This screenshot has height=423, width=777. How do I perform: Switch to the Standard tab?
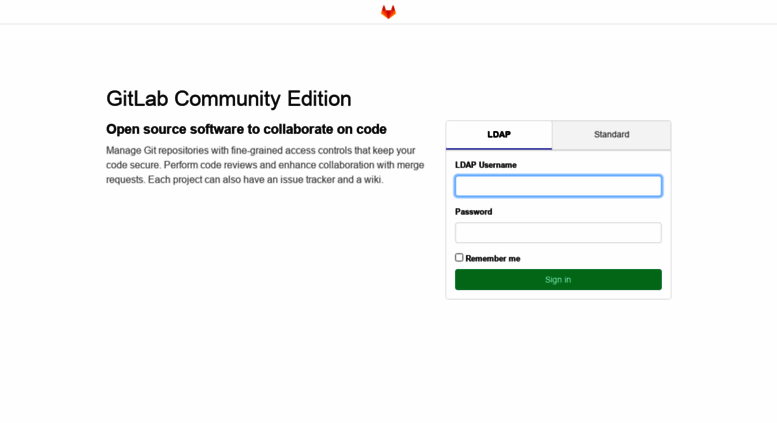click(x=611, y=135)
